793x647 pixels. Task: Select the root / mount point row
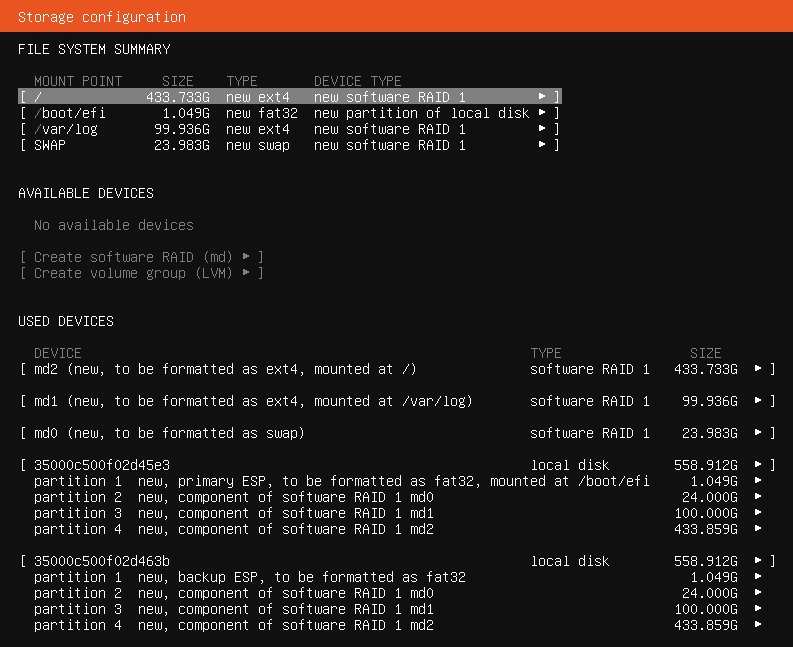point(288,97)
